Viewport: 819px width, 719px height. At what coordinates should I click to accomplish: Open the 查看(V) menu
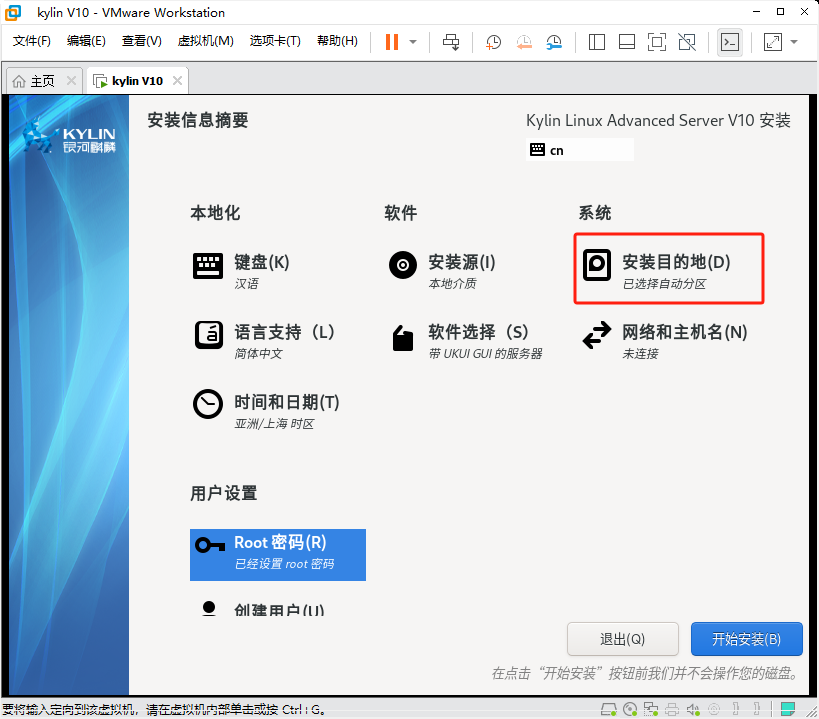(142, 41)
